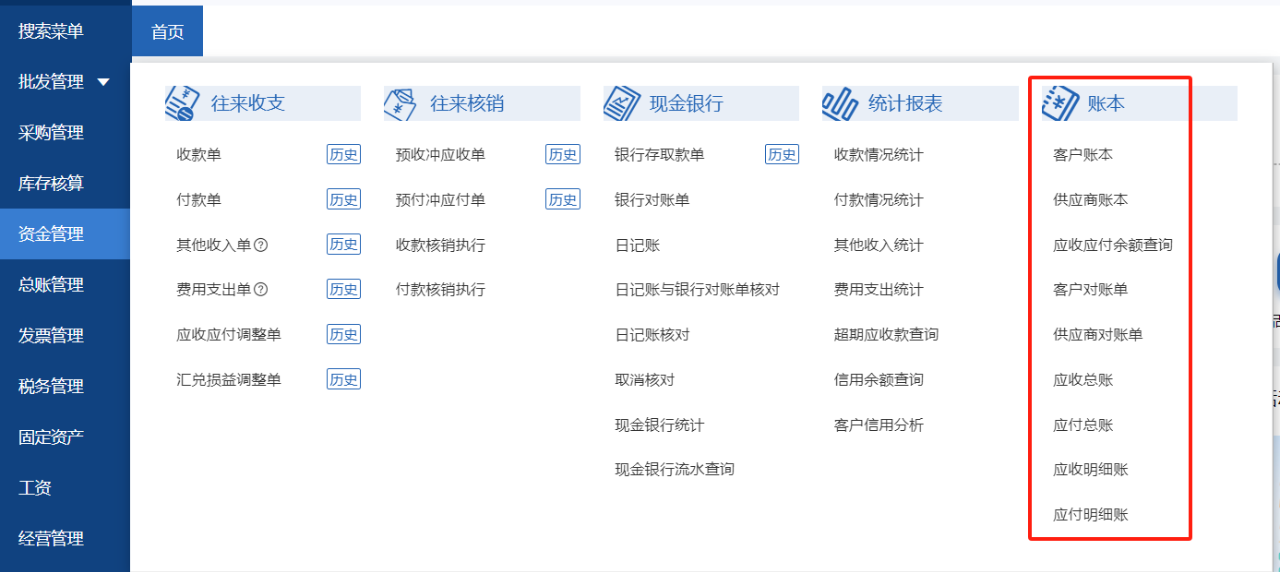The width and height of the screenshot is (1280, 572).
Task: Open the 付款情况统计 report
Action: point(879,200)
